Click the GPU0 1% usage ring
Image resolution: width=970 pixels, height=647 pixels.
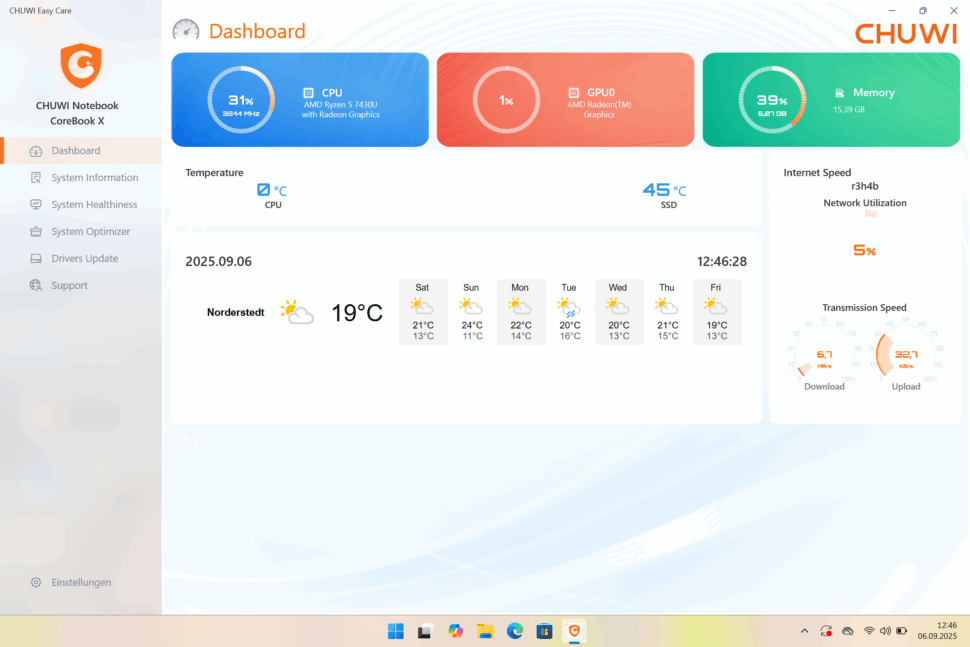[x=506, y=100]
